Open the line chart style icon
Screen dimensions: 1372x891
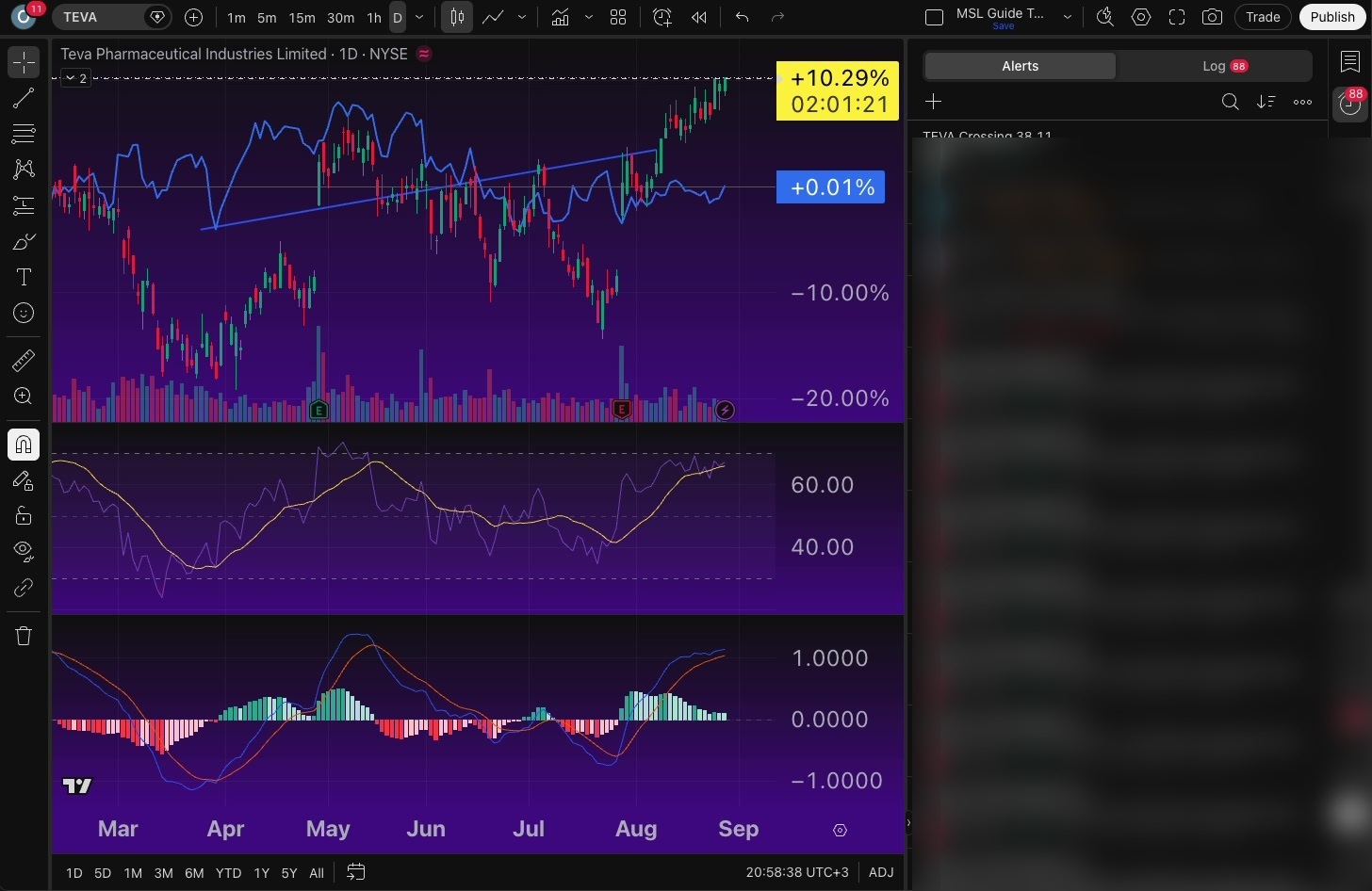493,17
